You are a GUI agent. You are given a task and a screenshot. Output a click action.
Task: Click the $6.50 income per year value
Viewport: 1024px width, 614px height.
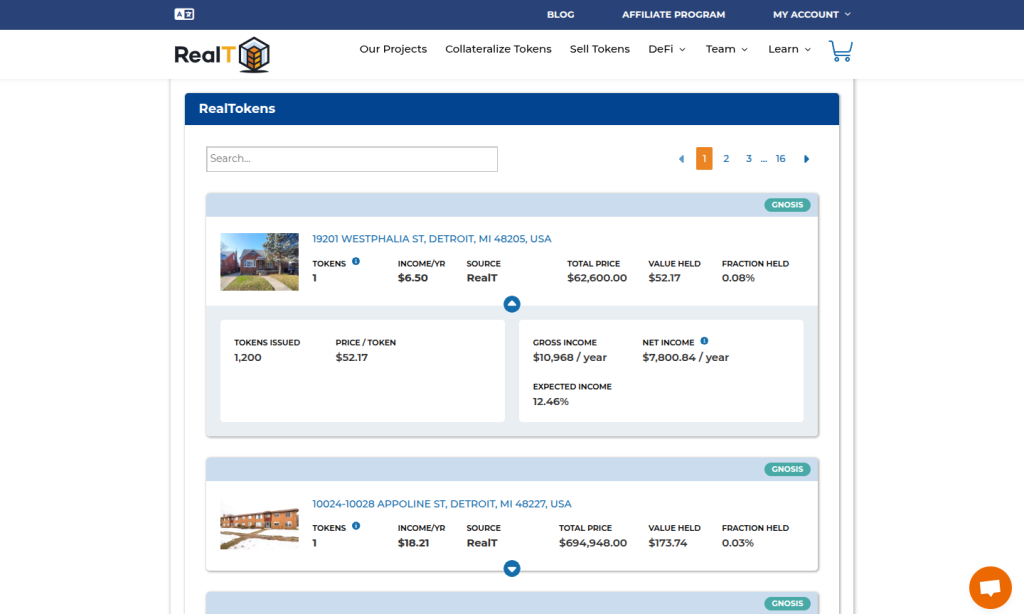(413, 278)
